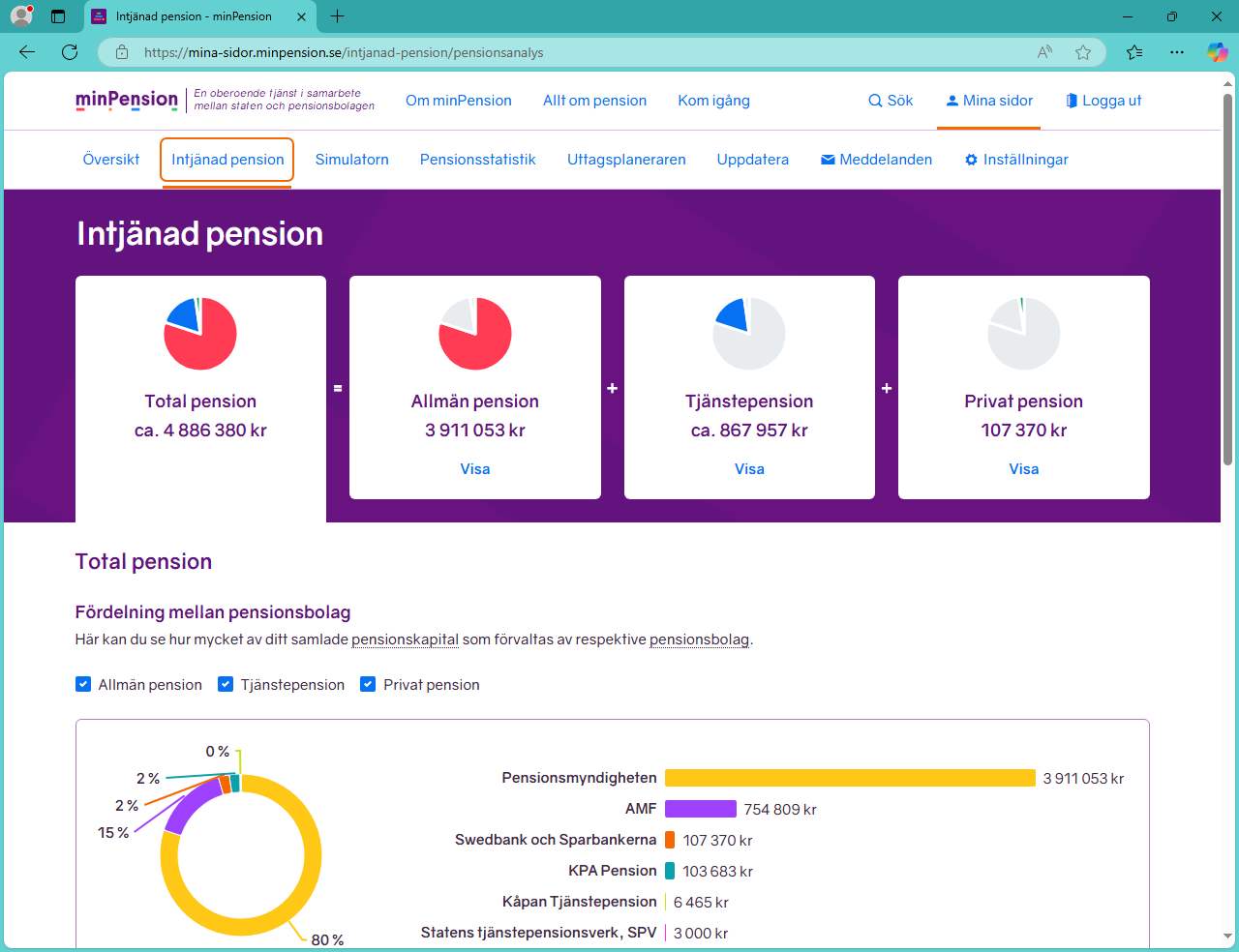Image resolution: width=1239 pixels, height=952 pixels.
Task: Click the Sök search option
Action: tap(891, 100)
